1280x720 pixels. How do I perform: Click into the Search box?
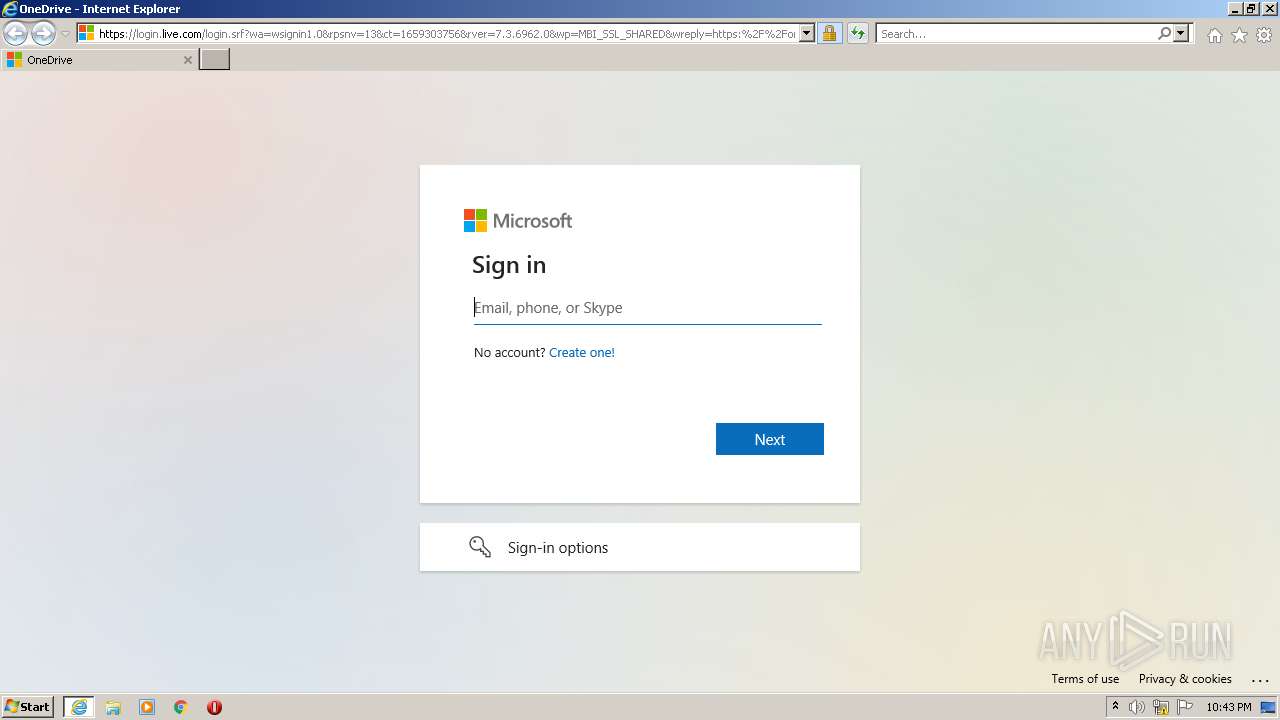[1016, 34]
